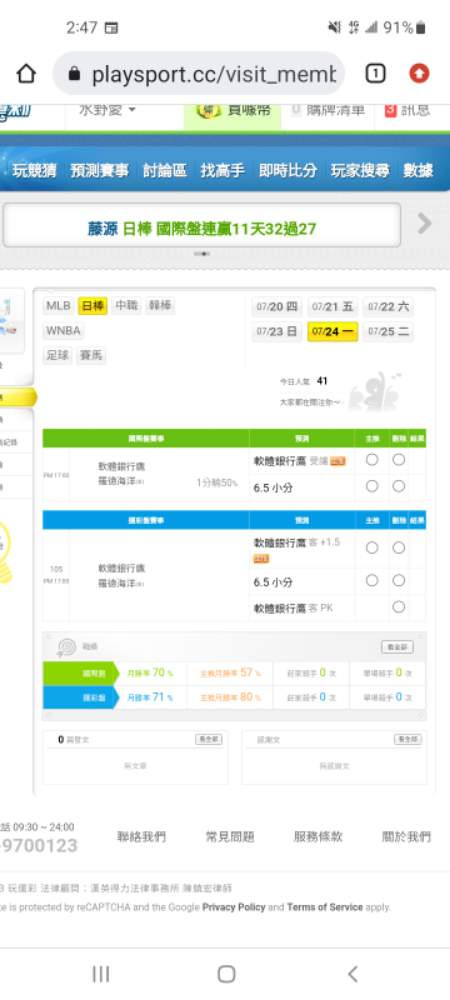Tap the Android home circle icon
This screenshot has width=450, height=1000.
tap(226, 974)
